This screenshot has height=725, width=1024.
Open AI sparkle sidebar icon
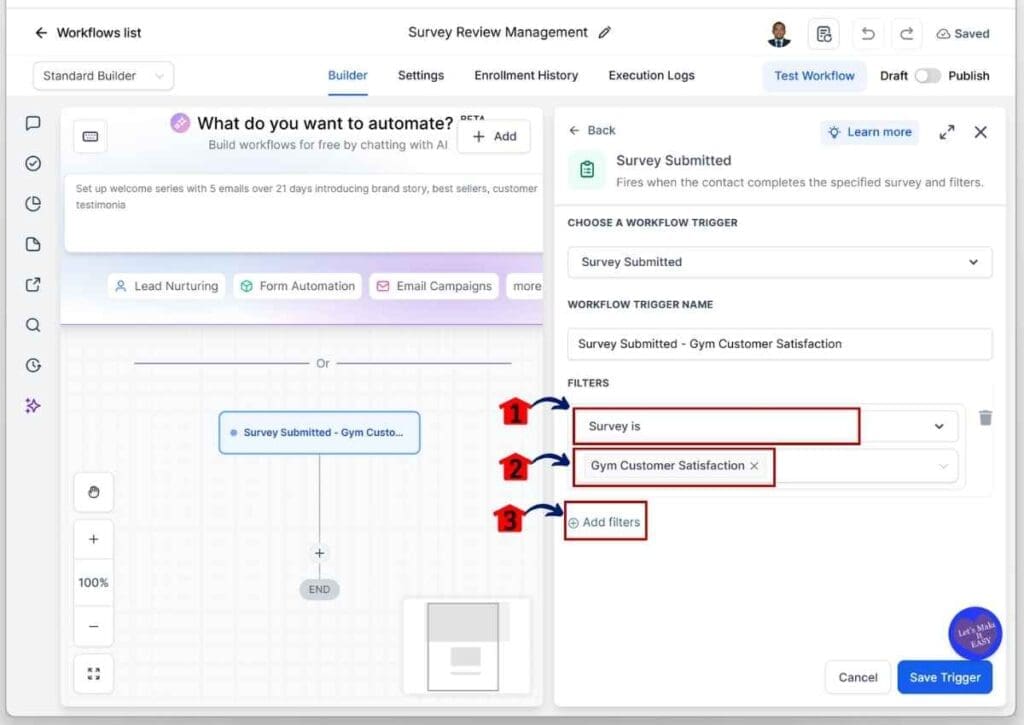(33, 406)
